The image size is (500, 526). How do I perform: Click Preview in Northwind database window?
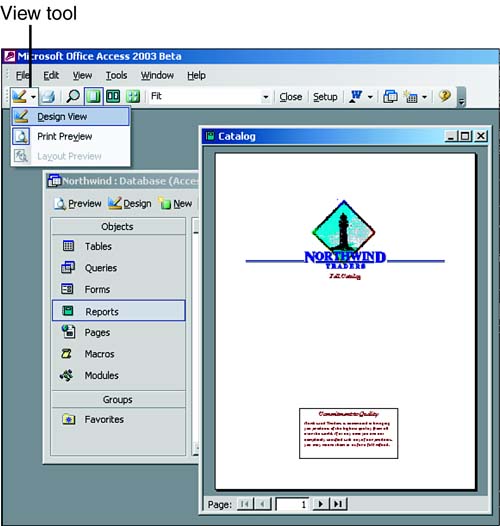(x=78, y=204)
